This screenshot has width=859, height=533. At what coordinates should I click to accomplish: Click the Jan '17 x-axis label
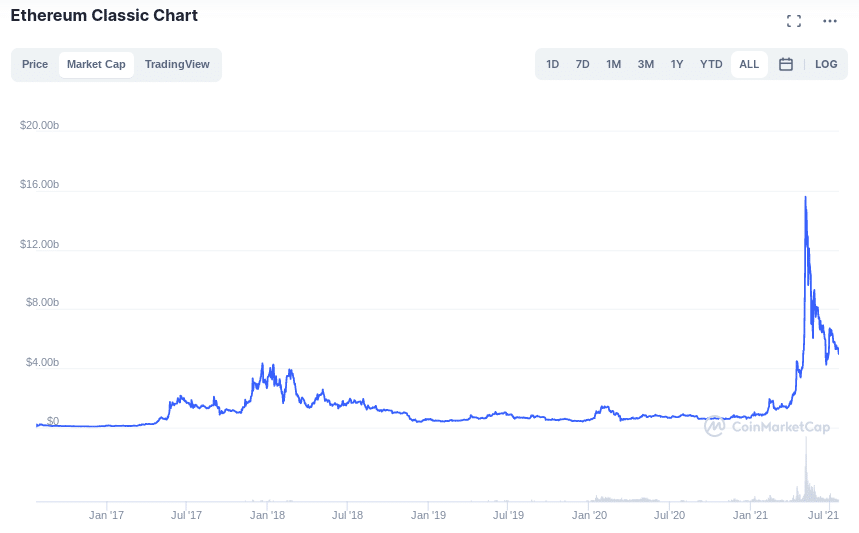(x=106, y=515)
